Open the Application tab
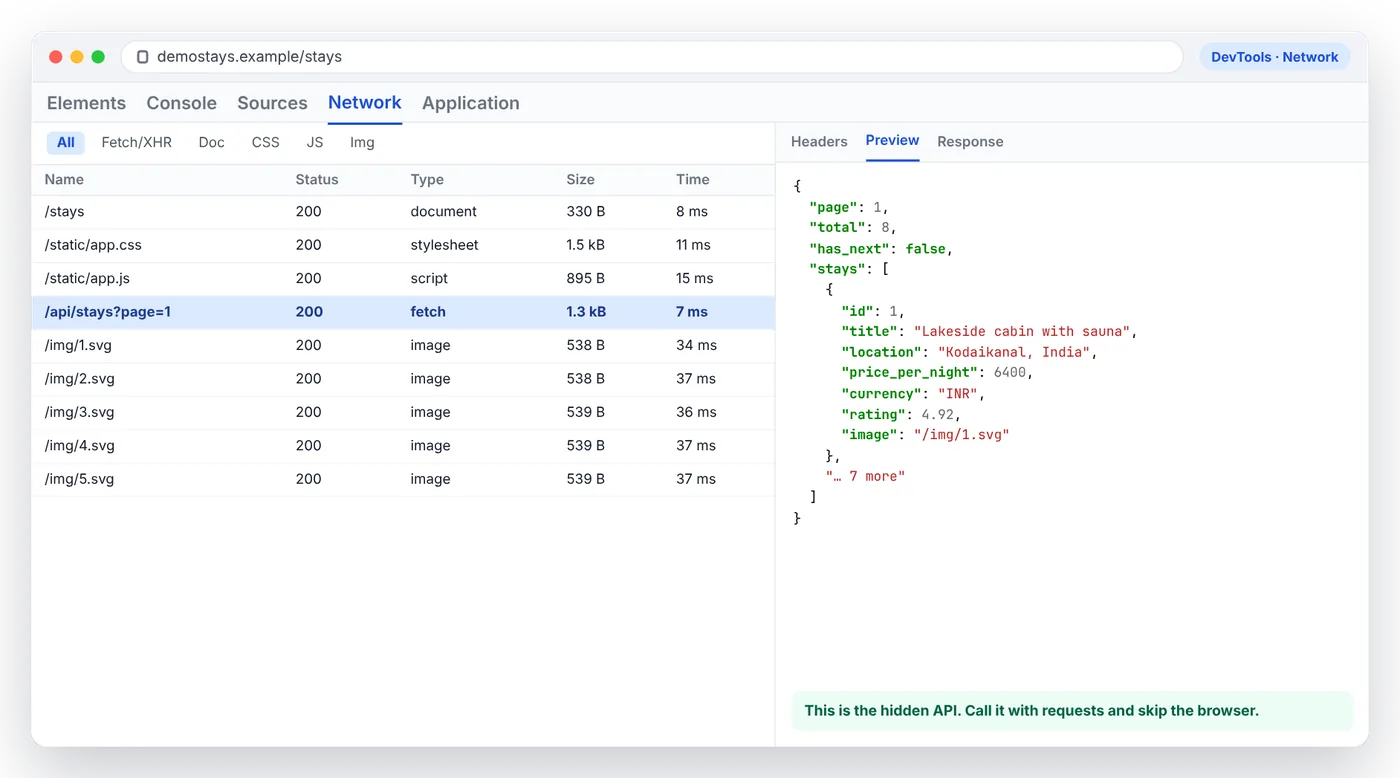 pyautogui.click(x=471, y=103)
